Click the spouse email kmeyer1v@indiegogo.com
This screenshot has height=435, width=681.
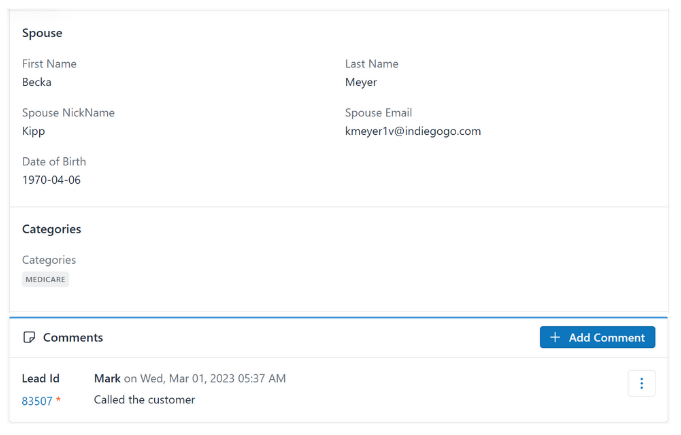pos(413,131)
